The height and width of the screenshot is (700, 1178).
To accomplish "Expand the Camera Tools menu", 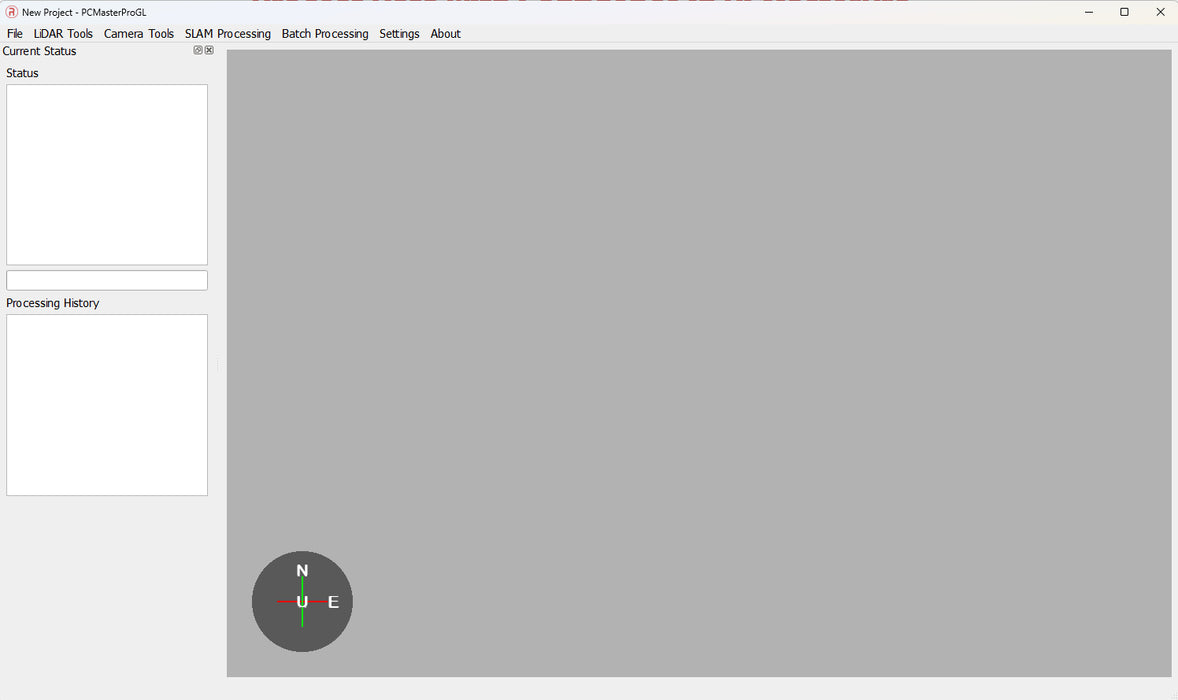I will pos(139,34).
